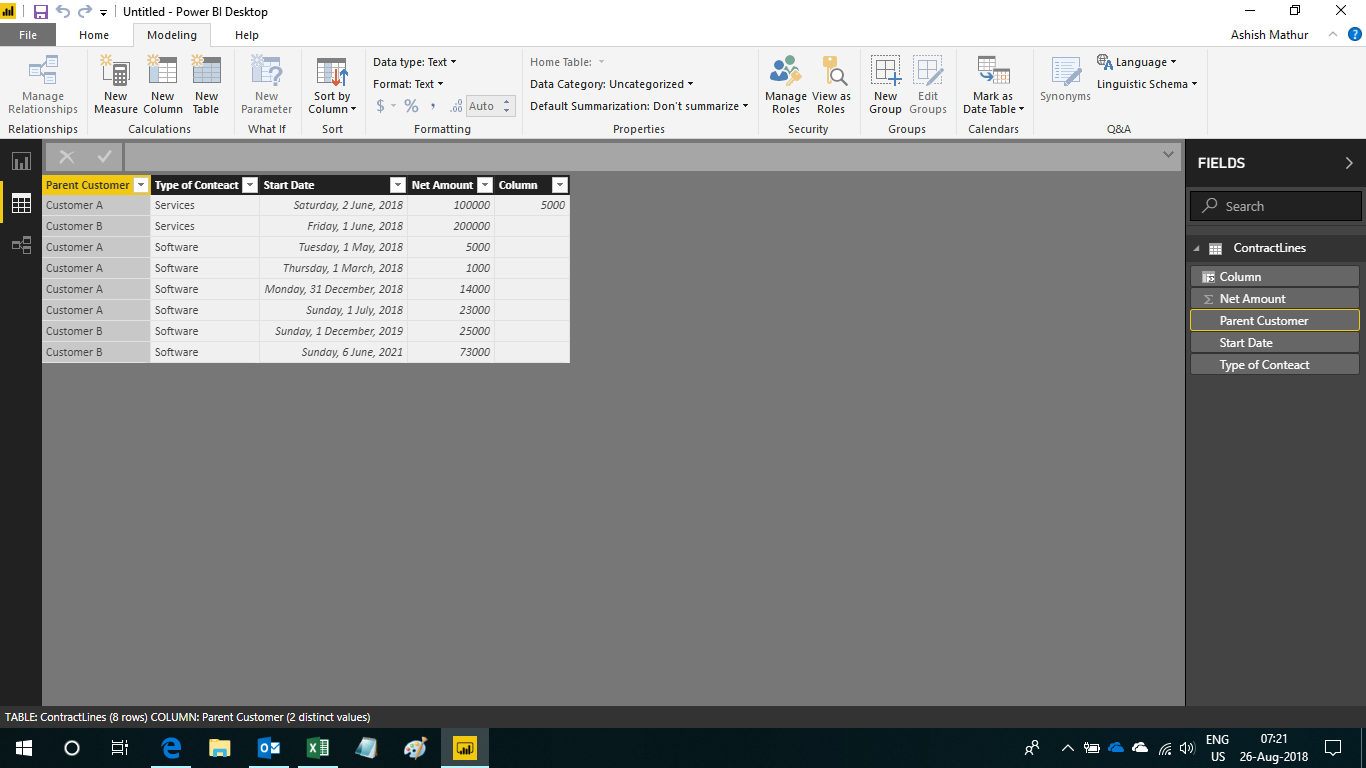Image resolution: width=1366 pixels, height=768 pixels.
Task: Select the Start Date field in Fields
Action: point(1274,343)
